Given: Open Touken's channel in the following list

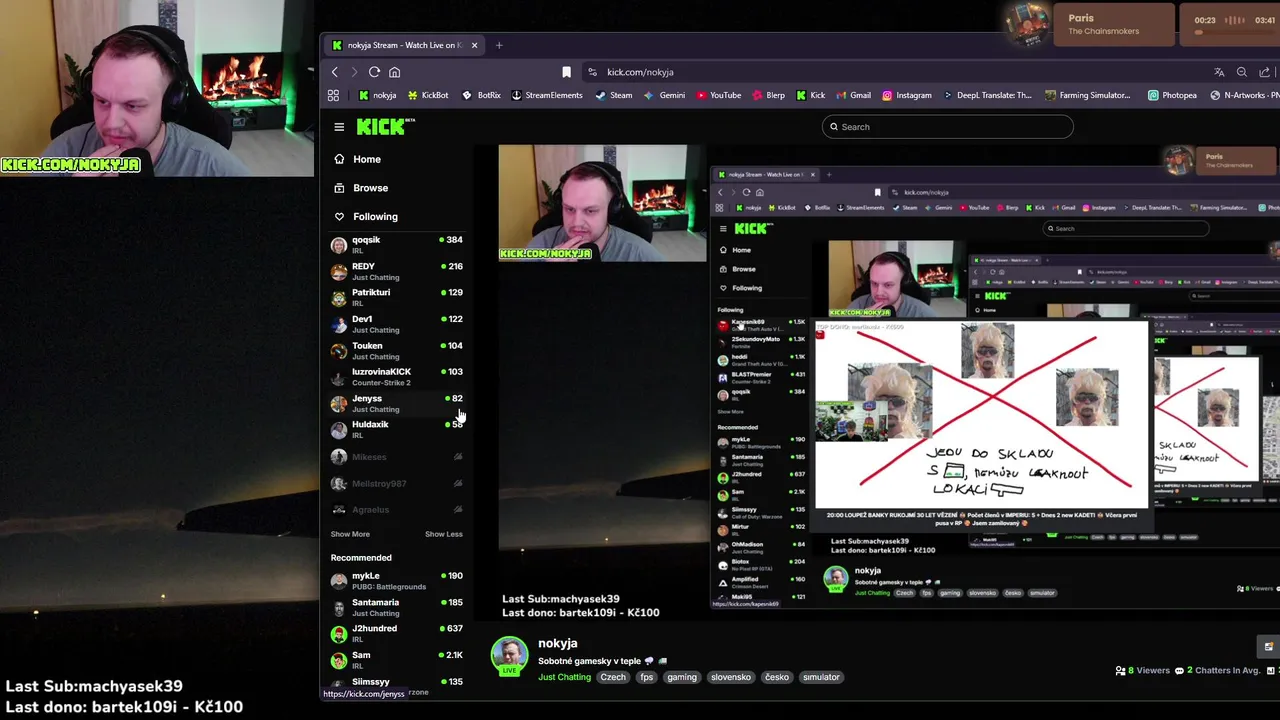Looking at the screenshot, I should click(397, 350).
